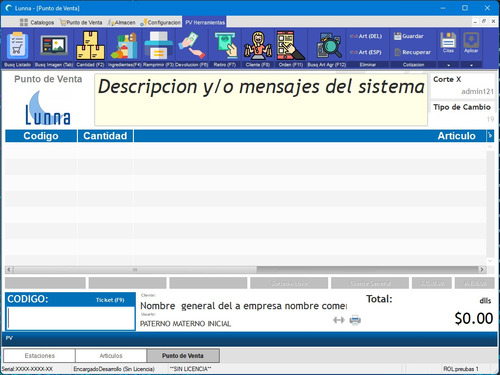Click the Lunna title bar app icon

[x=9, y=8]
